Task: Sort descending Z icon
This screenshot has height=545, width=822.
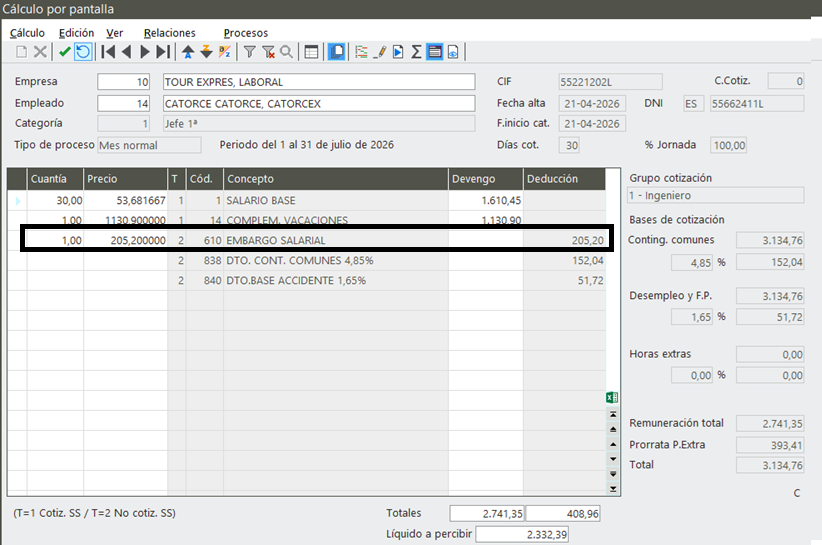Action: (207, 52)
